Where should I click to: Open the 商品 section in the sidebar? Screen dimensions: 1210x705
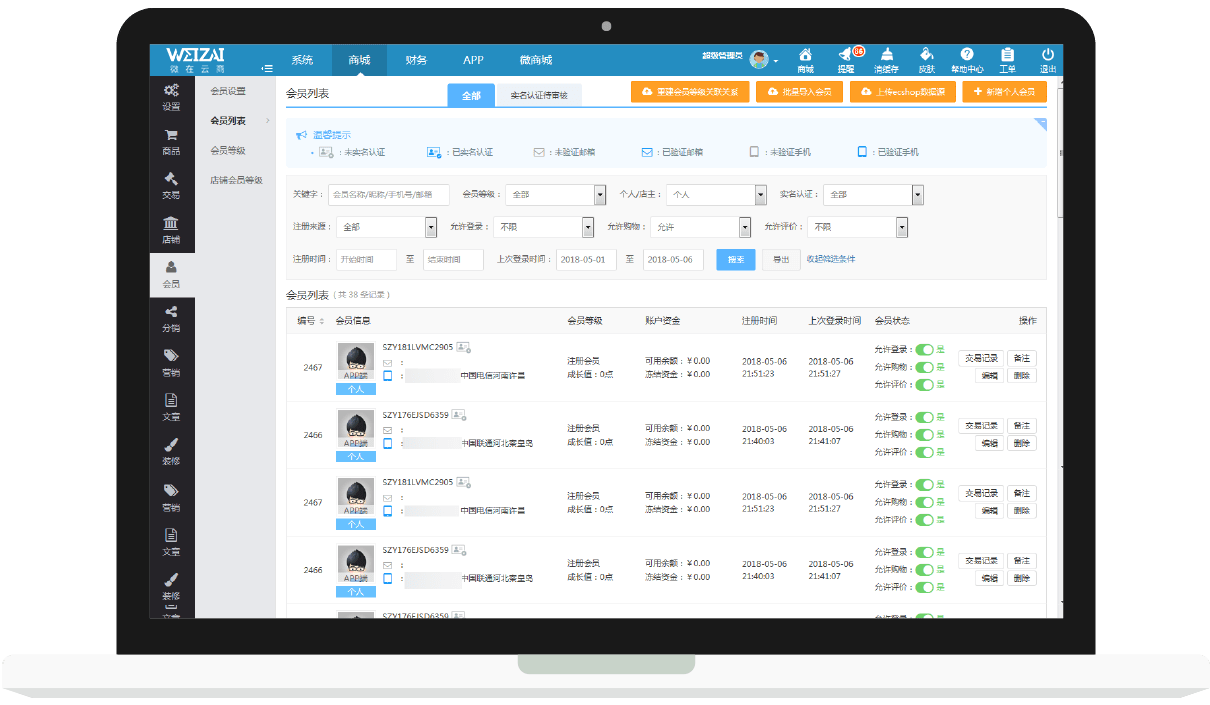coord(171,142)
